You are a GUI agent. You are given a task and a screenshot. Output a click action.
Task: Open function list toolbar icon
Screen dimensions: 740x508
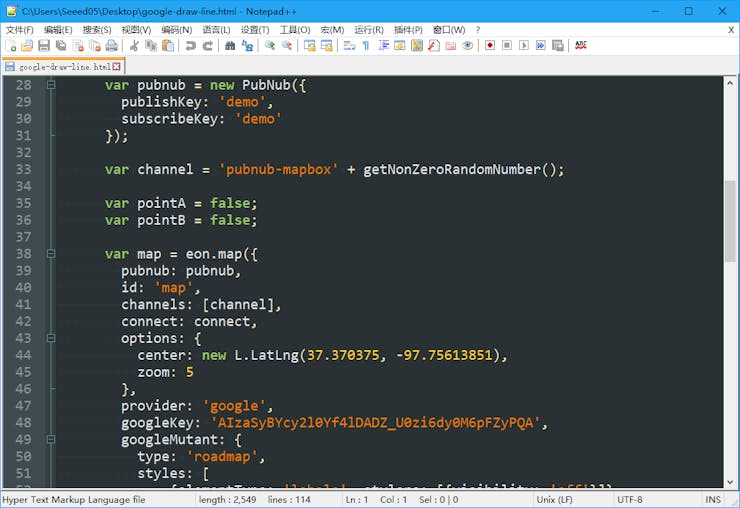[x=434, y=45]
